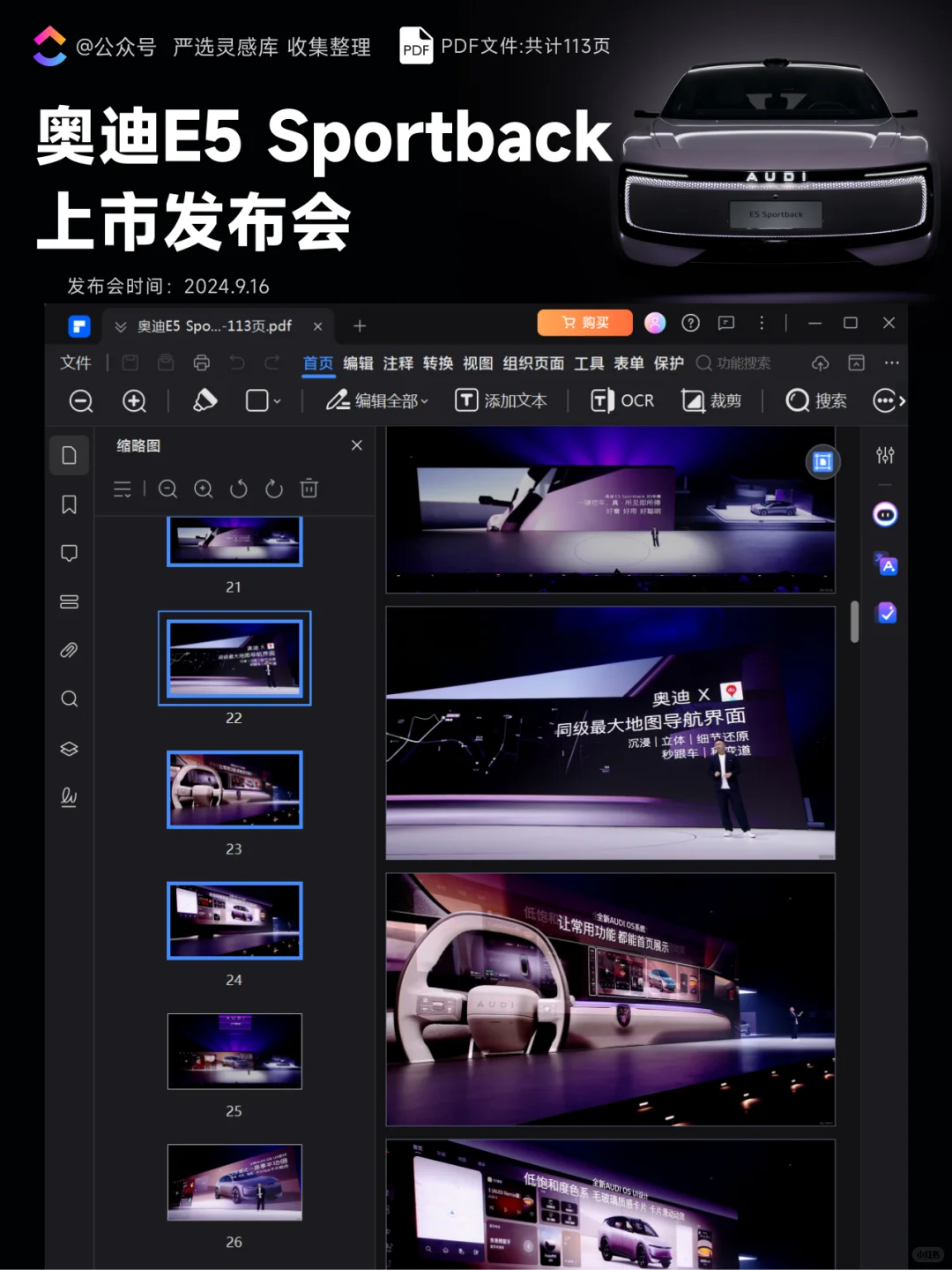Switch to the 编辑 tab
Image resolution: width=952 pixels, height=1270 pixels.
358,363
